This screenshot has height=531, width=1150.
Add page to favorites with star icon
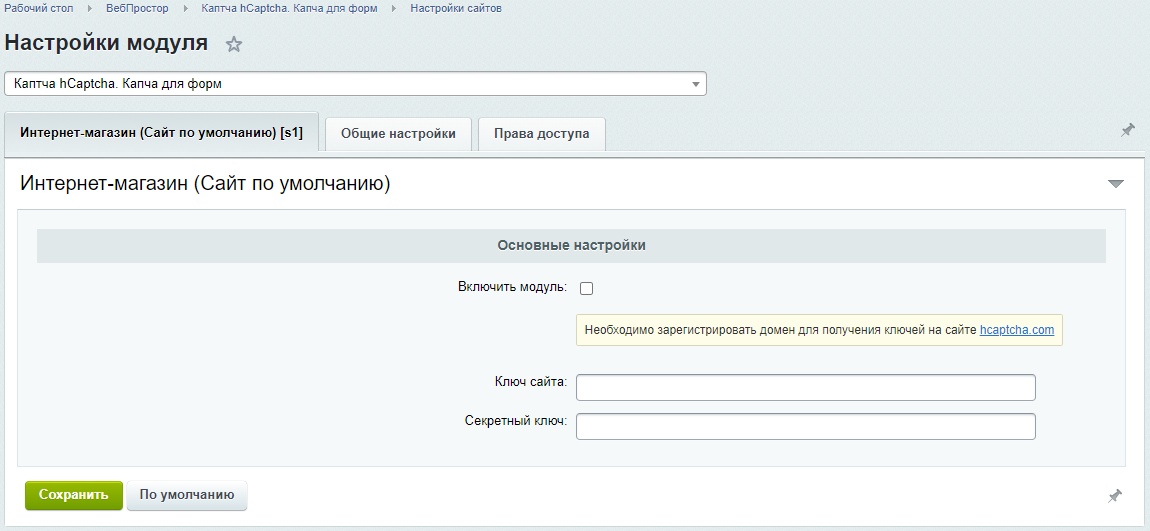point(233,45)
